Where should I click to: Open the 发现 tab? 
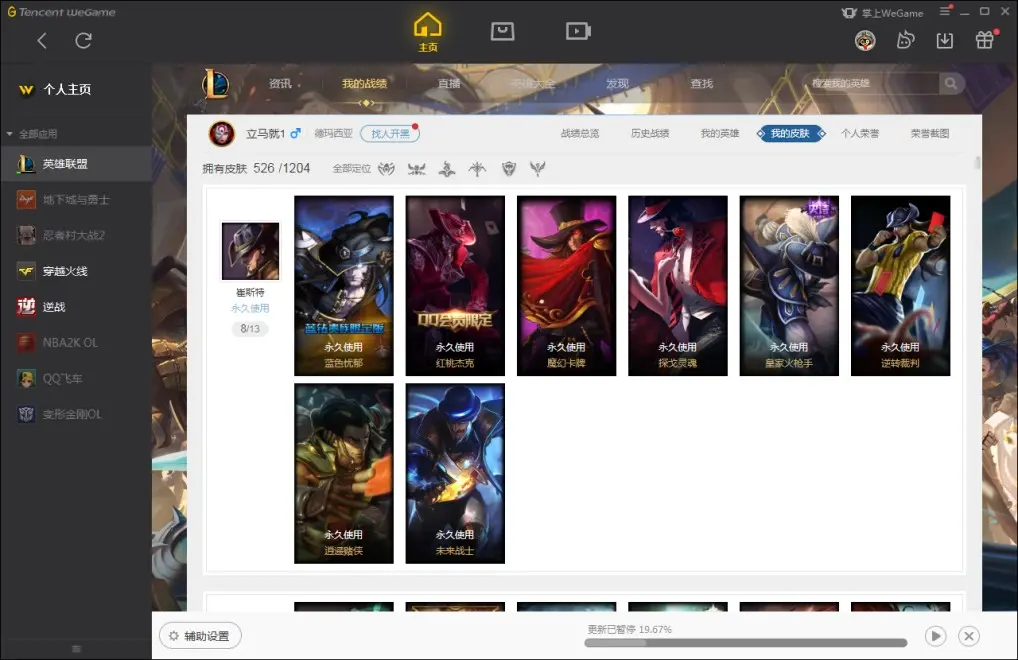[x=617, y=84]
